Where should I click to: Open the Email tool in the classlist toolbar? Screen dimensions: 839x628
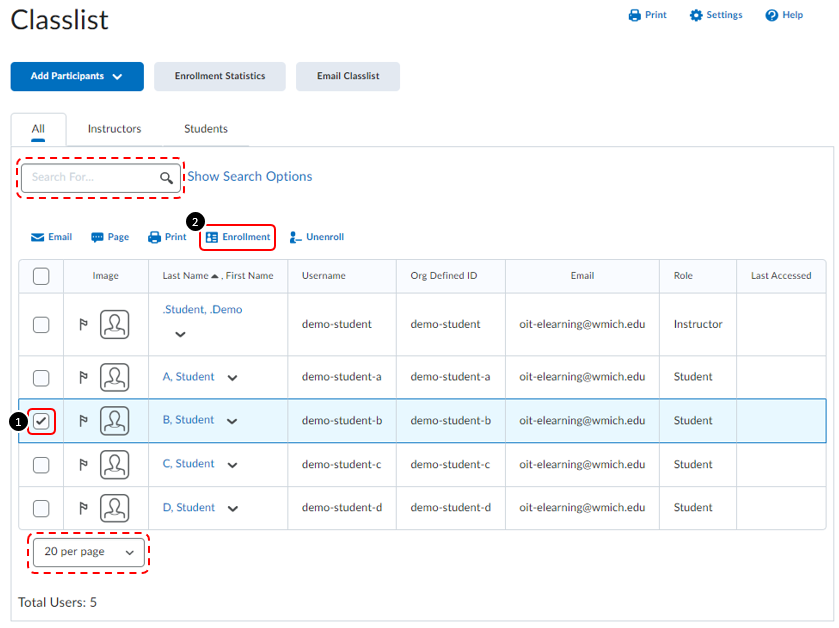click(51, 237)
